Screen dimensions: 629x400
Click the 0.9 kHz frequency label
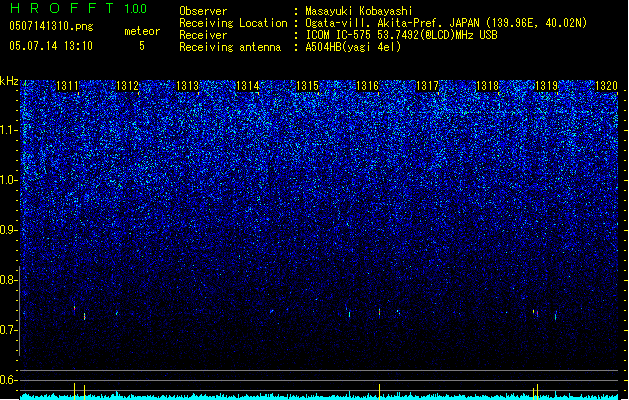[x=9, y=230]
